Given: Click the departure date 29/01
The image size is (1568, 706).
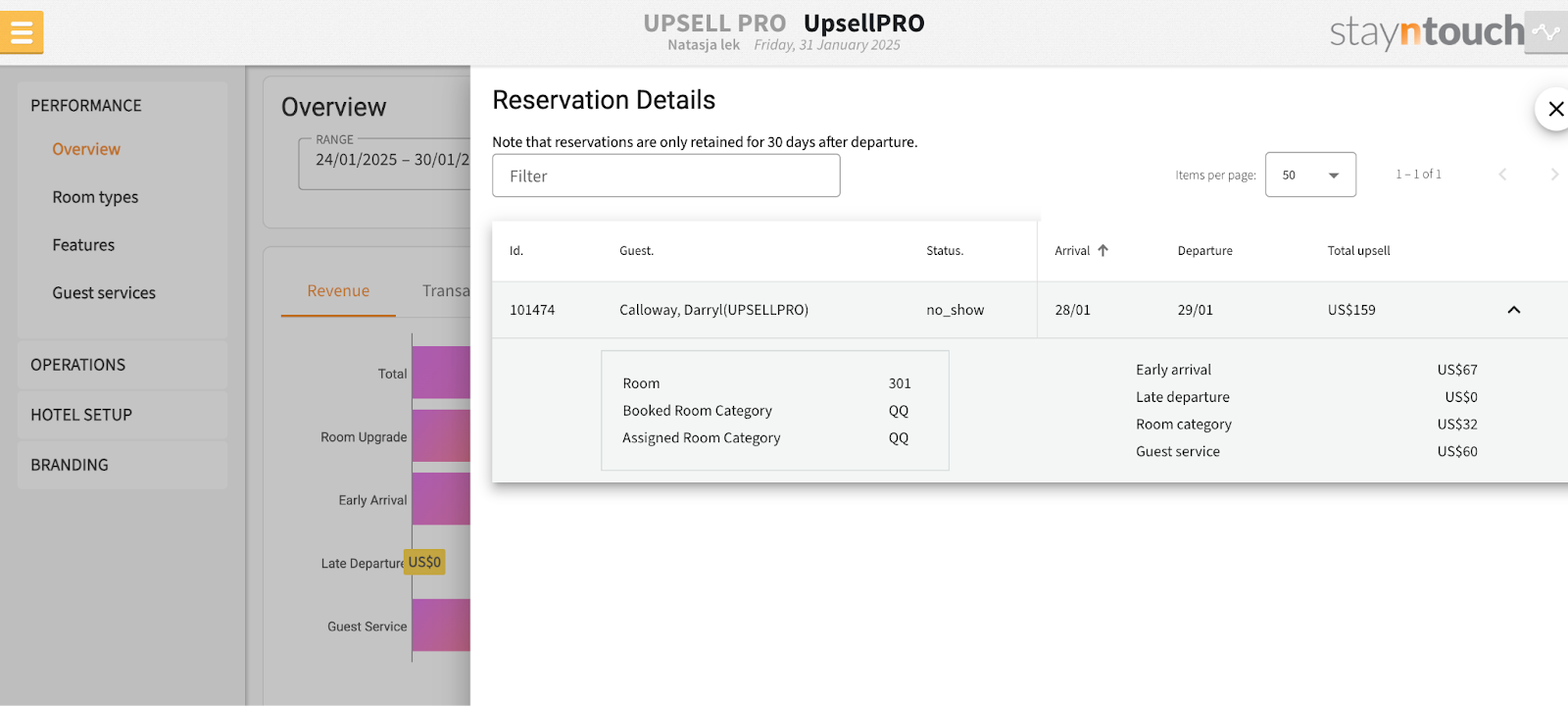Looking at the screenshot, I should pos(1195,310).
